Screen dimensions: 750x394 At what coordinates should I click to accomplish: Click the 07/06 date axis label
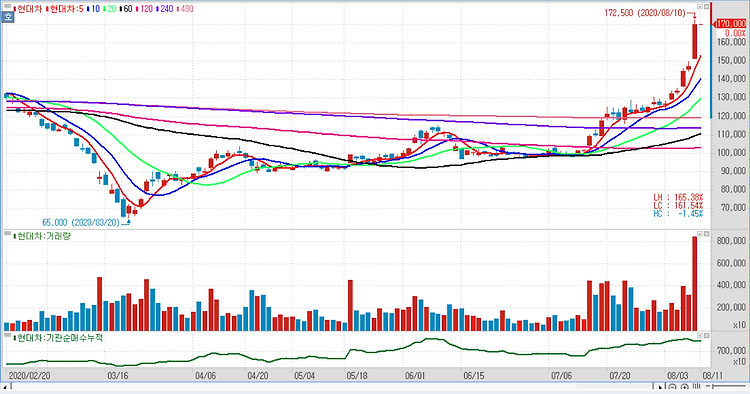point(562,376)
